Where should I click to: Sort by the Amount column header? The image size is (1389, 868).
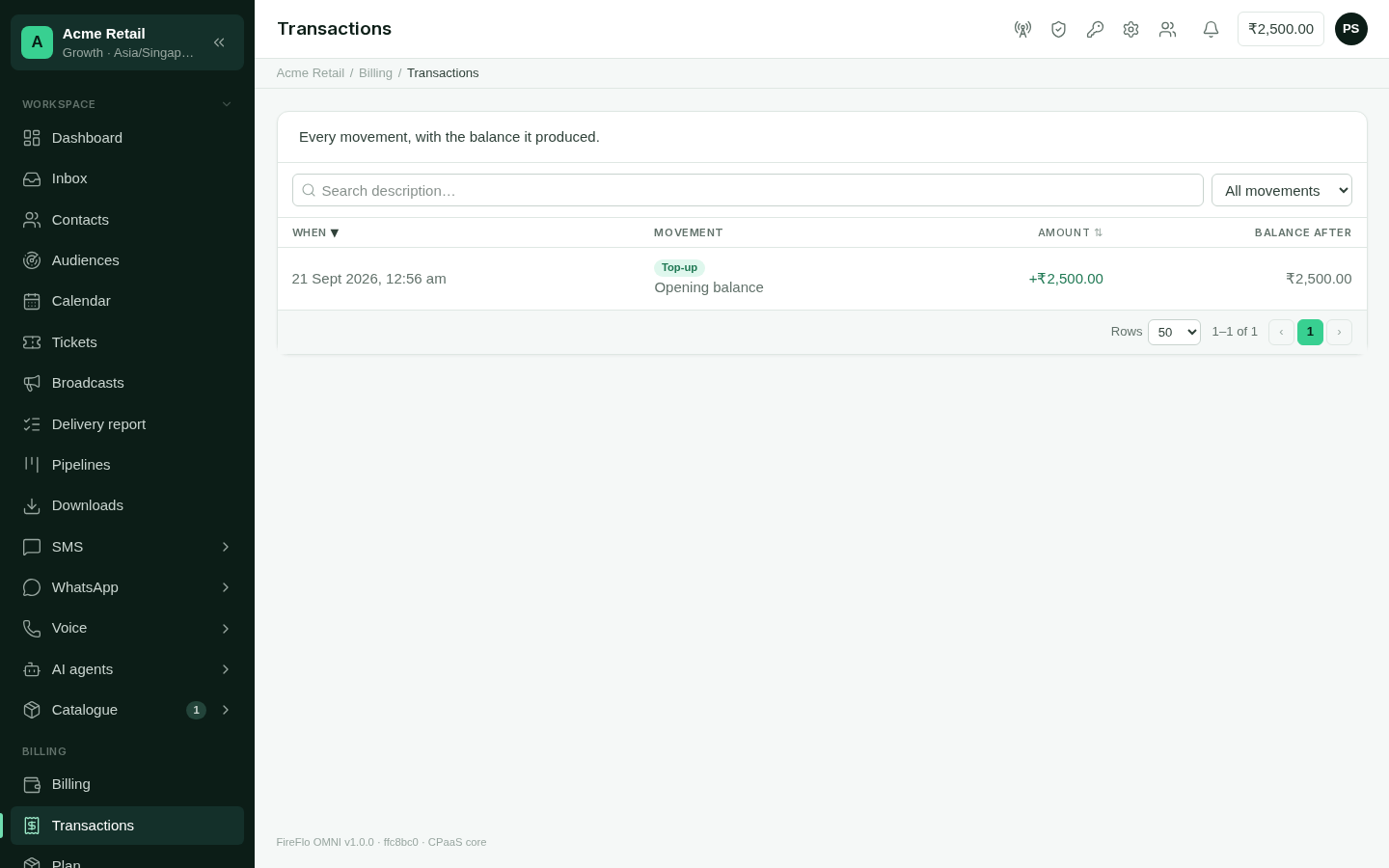pos(1071,232)
